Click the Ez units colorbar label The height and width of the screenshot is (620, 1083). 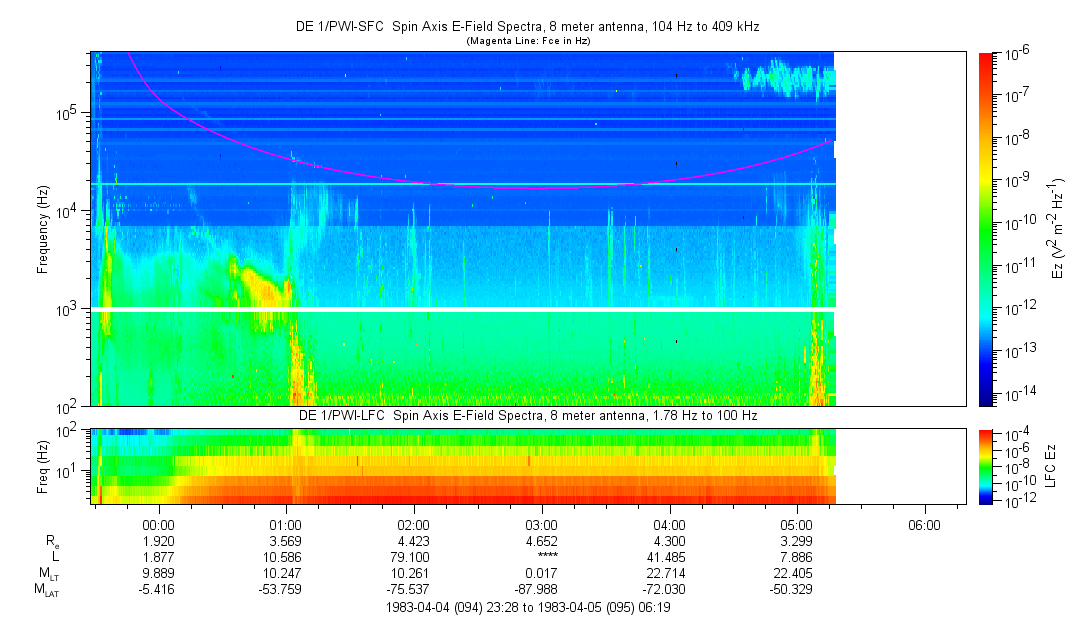[1057, 229]
